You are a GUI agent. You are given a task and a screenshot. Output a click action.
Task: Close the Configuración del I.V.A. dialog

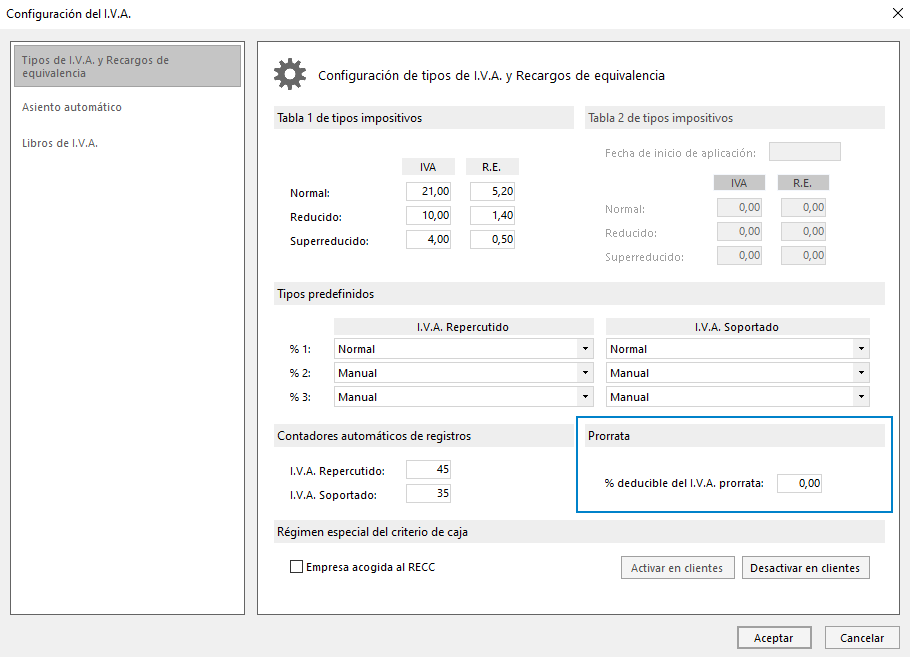click(897, 13)
